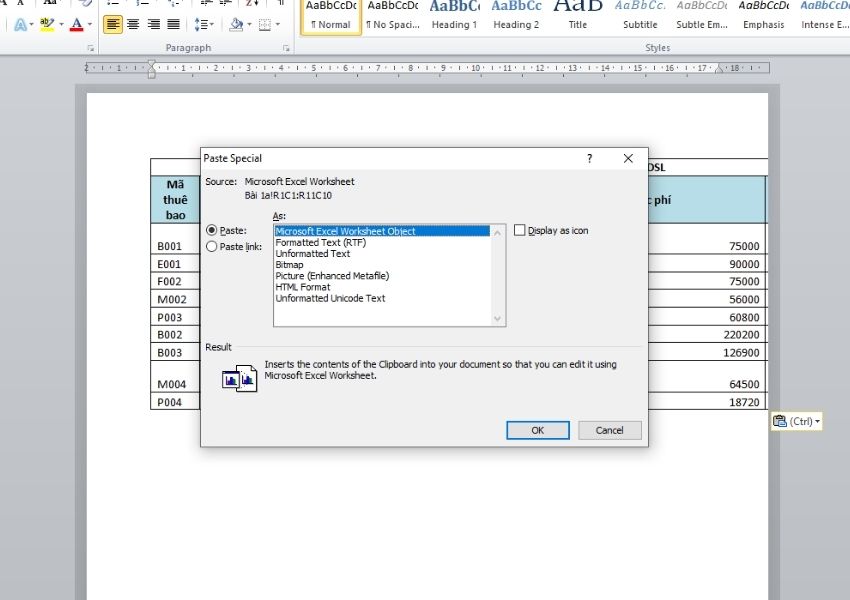Image resolution: width=850 pixels, height=600 pixels.
Task: Select Microsoft Excel Worksheet Object format
Action: [x=382, y=231]
